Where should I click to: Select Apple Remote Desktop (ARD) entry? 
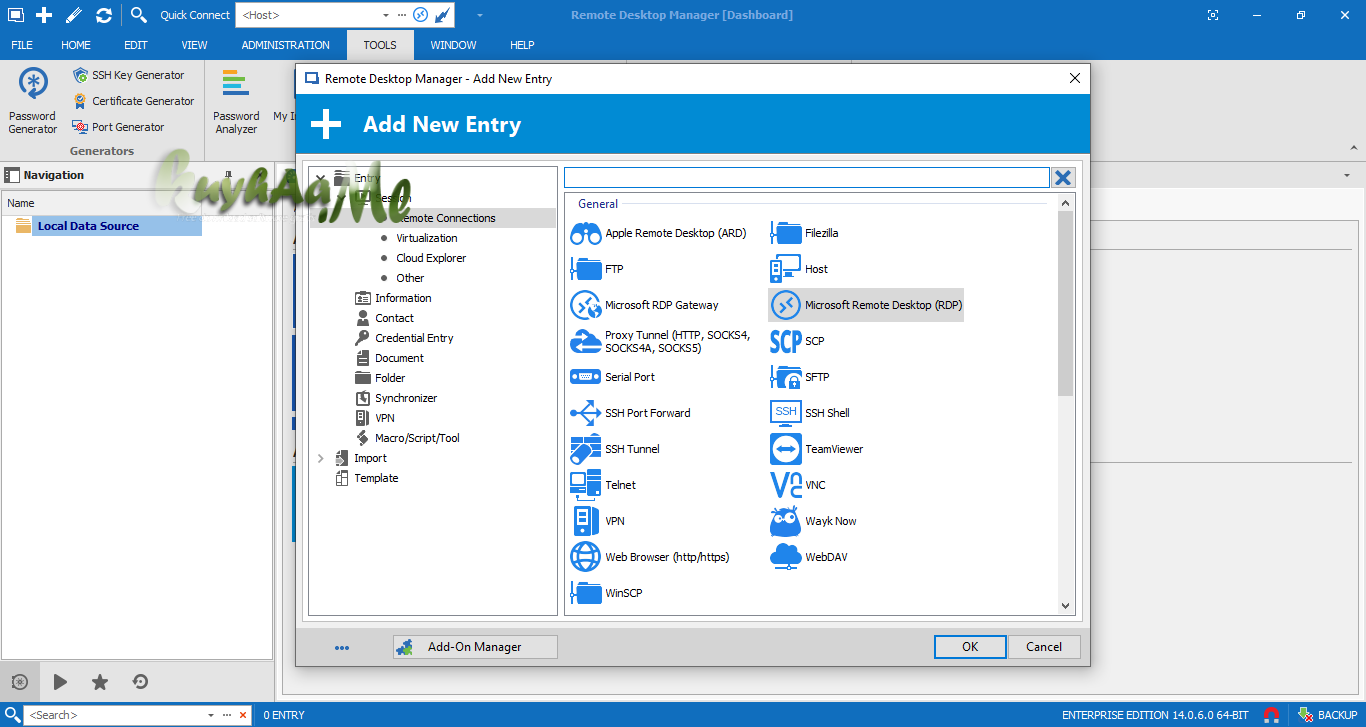pyautogui.click(x=659, y=233)
